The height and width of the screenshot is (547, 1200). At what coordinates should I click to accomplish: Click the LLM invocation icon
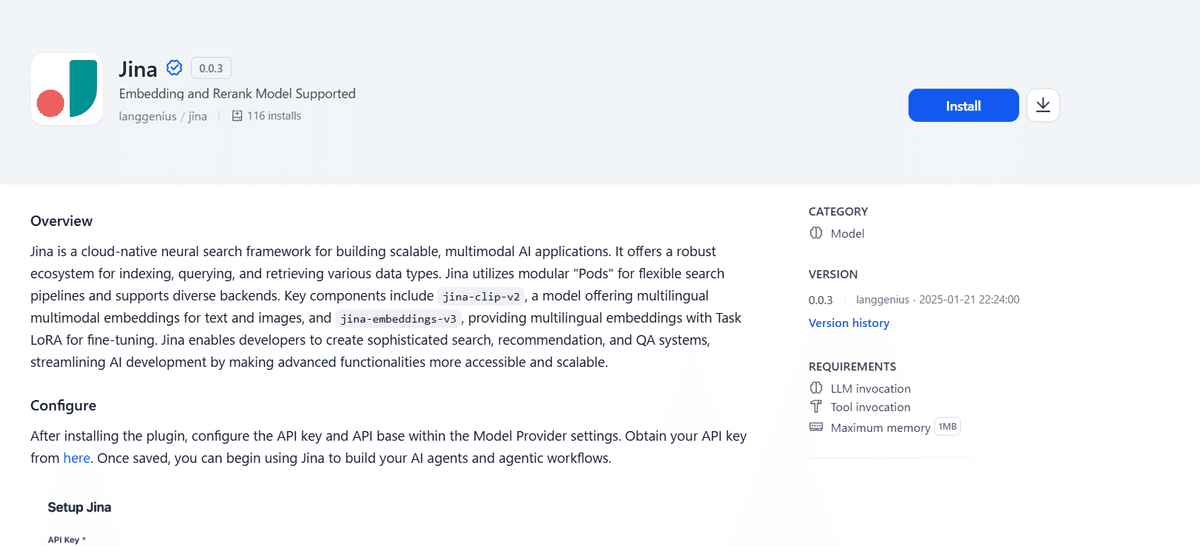pyautogui.click(x=816, y=388)
